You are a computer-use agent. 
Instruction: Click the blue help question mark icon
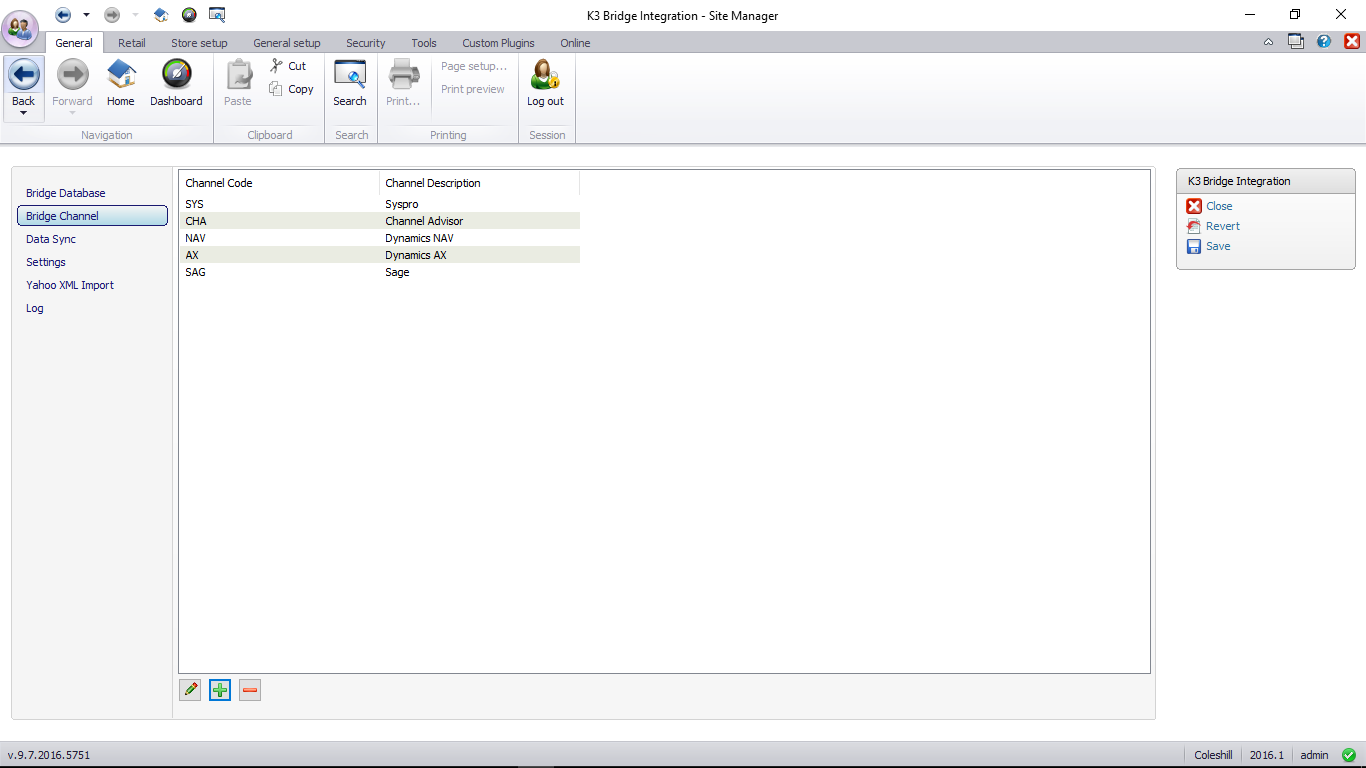1324,42
